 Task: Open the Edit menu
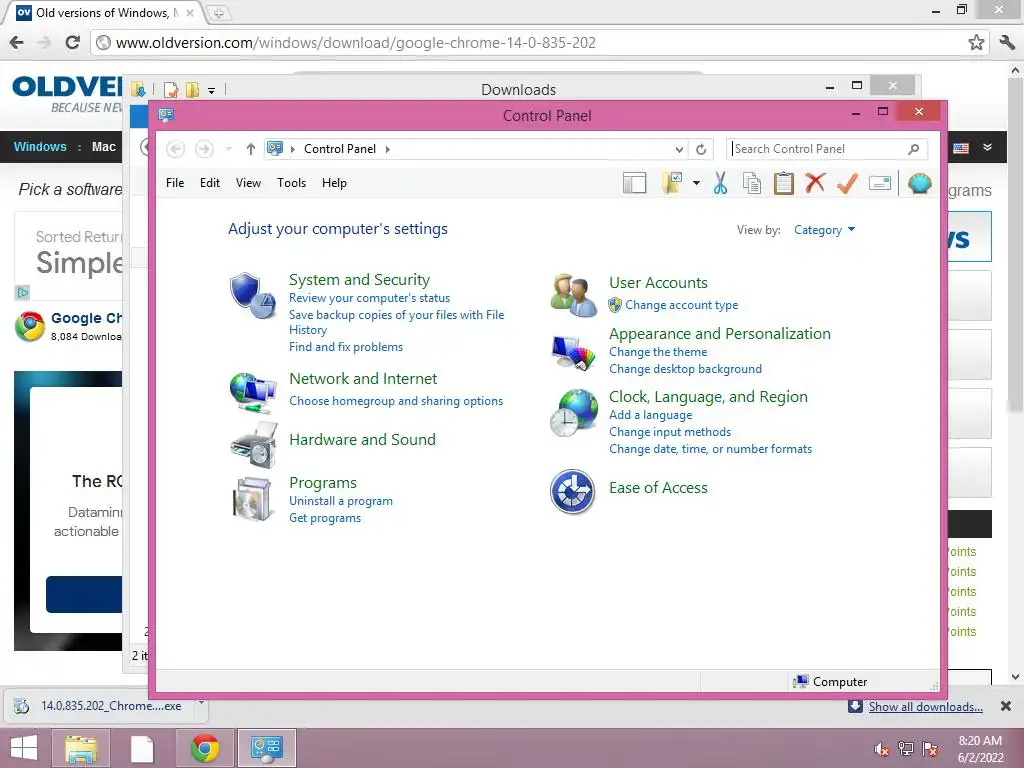(210, 183)
